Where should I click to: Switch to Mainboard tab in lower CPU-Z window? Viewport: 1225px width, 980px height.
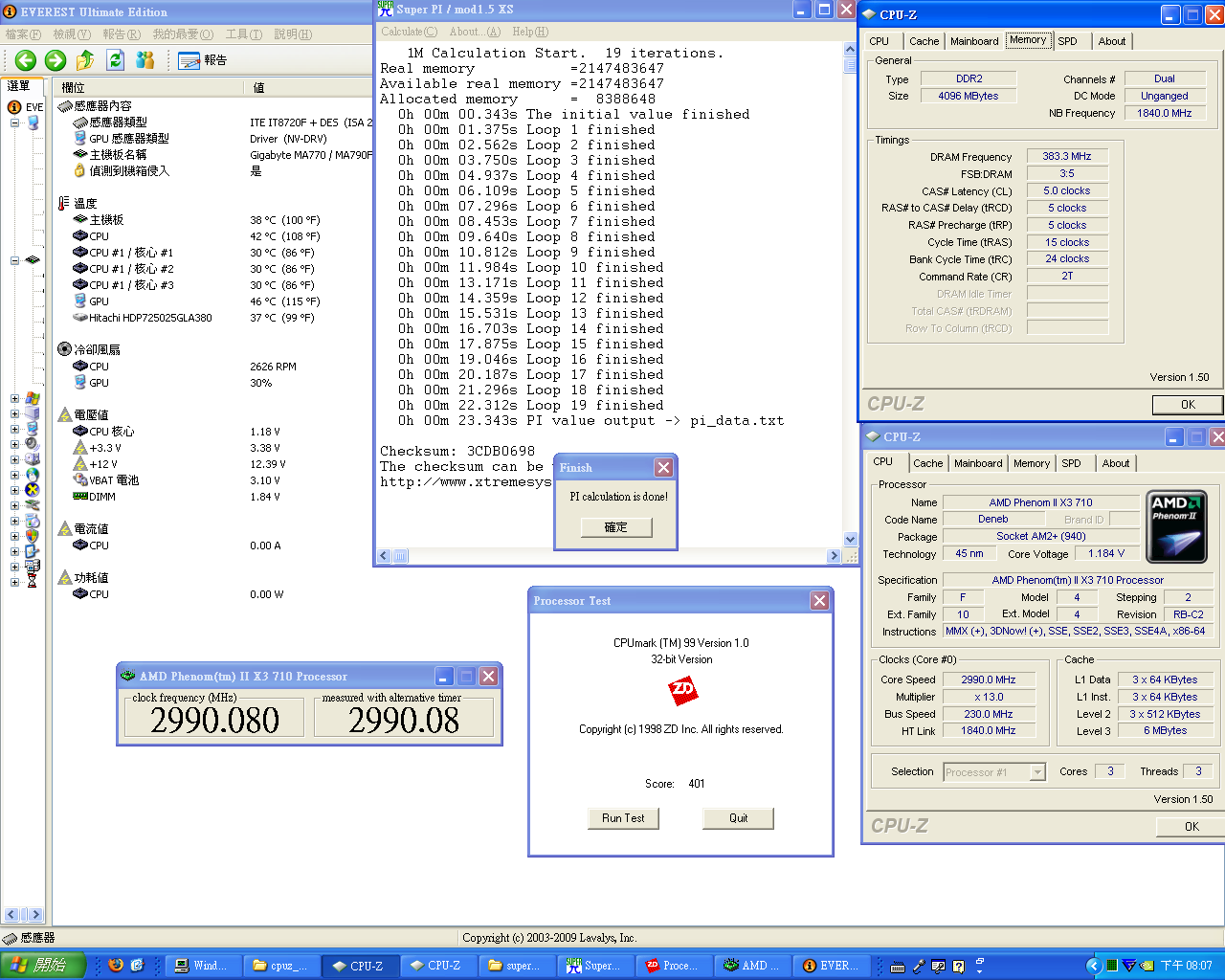978,463
